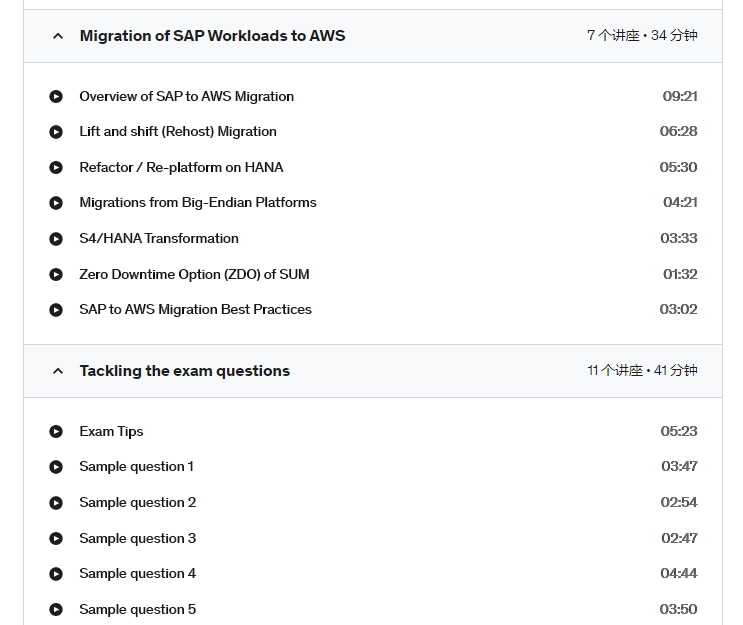This screenshot has width=743, height=625.
Task: Open lecture Exam Tips
Action: click(x=111, y=431)
